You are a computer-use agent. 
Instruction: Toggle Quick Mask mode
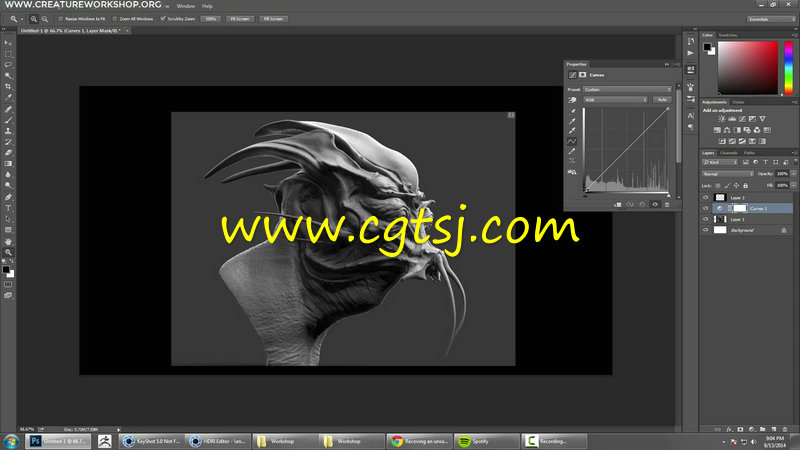pyautogui.click(x=8, y=284)
